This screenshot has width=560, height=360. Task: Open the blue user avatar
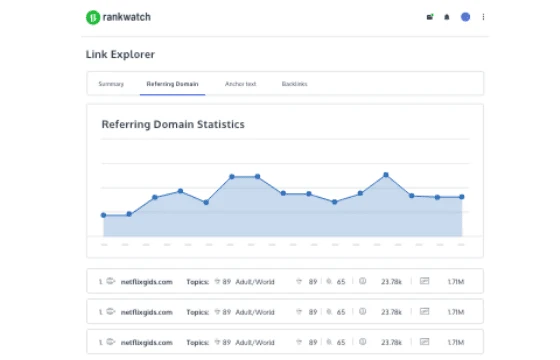465,17
